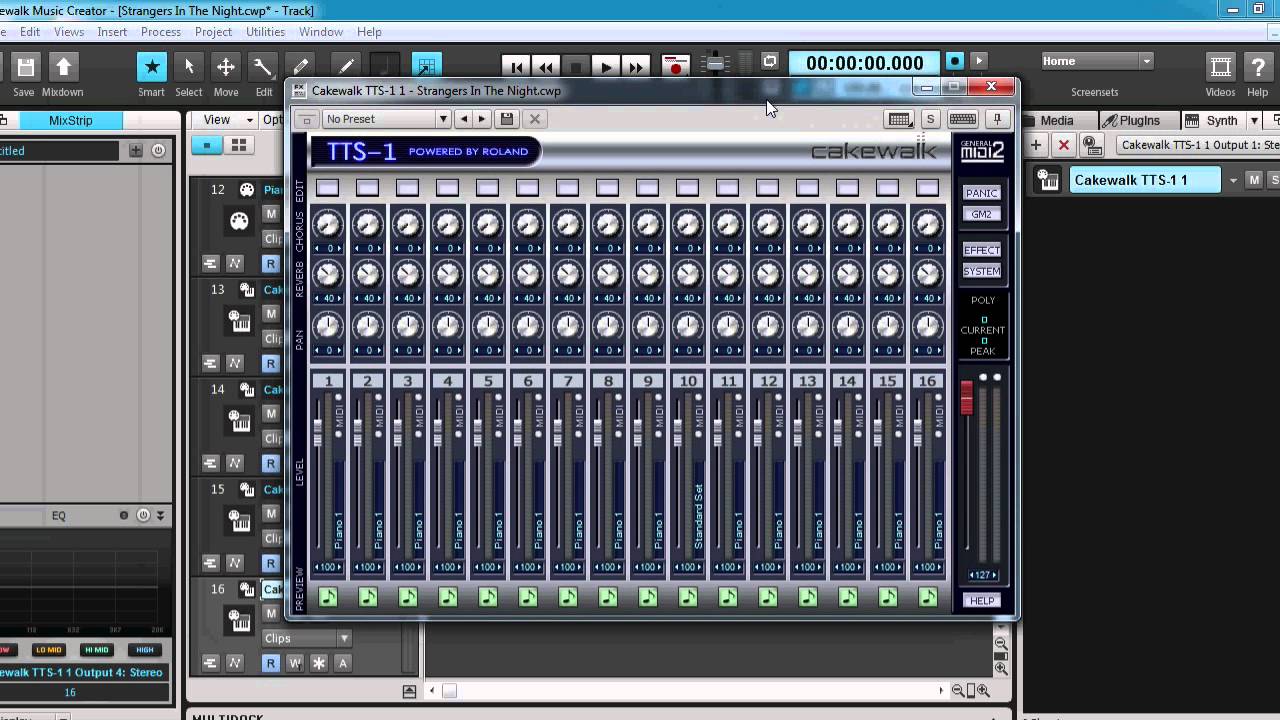Mute track 12
Screen dimensions: 1280x720
tap(270, 214)
